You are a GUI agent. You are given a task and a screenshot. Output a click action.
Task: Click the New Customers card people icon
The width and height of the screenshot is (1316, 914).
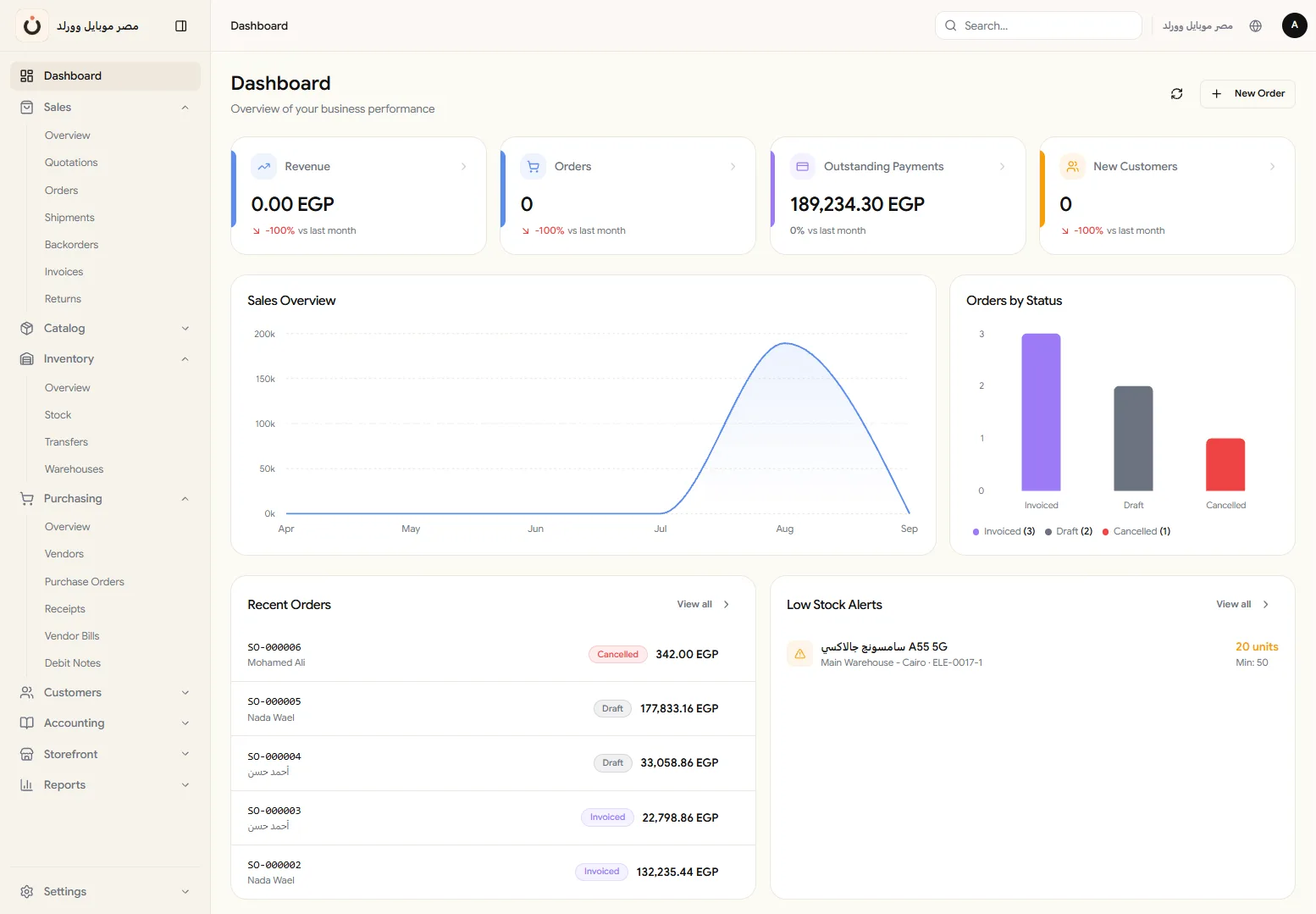pyautogui.click(x=1072, y=167)
